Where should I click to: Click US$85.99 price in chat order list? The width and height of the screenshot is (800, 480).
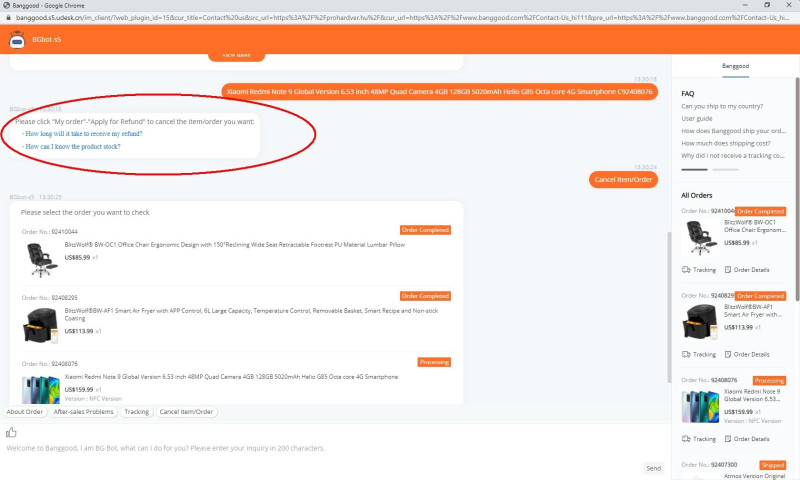[x=78, y=258]
